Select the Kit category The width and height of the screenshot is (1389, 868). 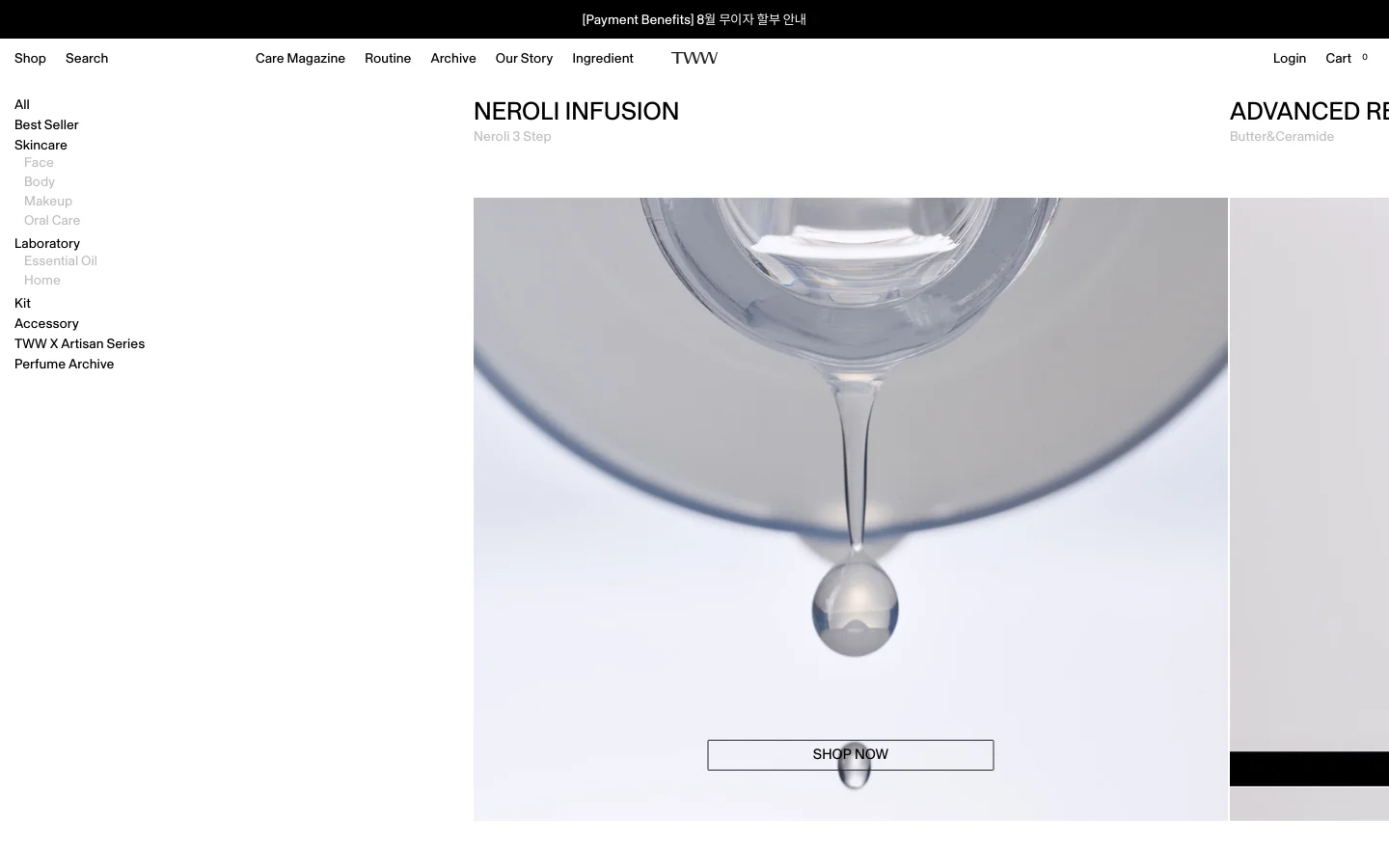point(22,304)
